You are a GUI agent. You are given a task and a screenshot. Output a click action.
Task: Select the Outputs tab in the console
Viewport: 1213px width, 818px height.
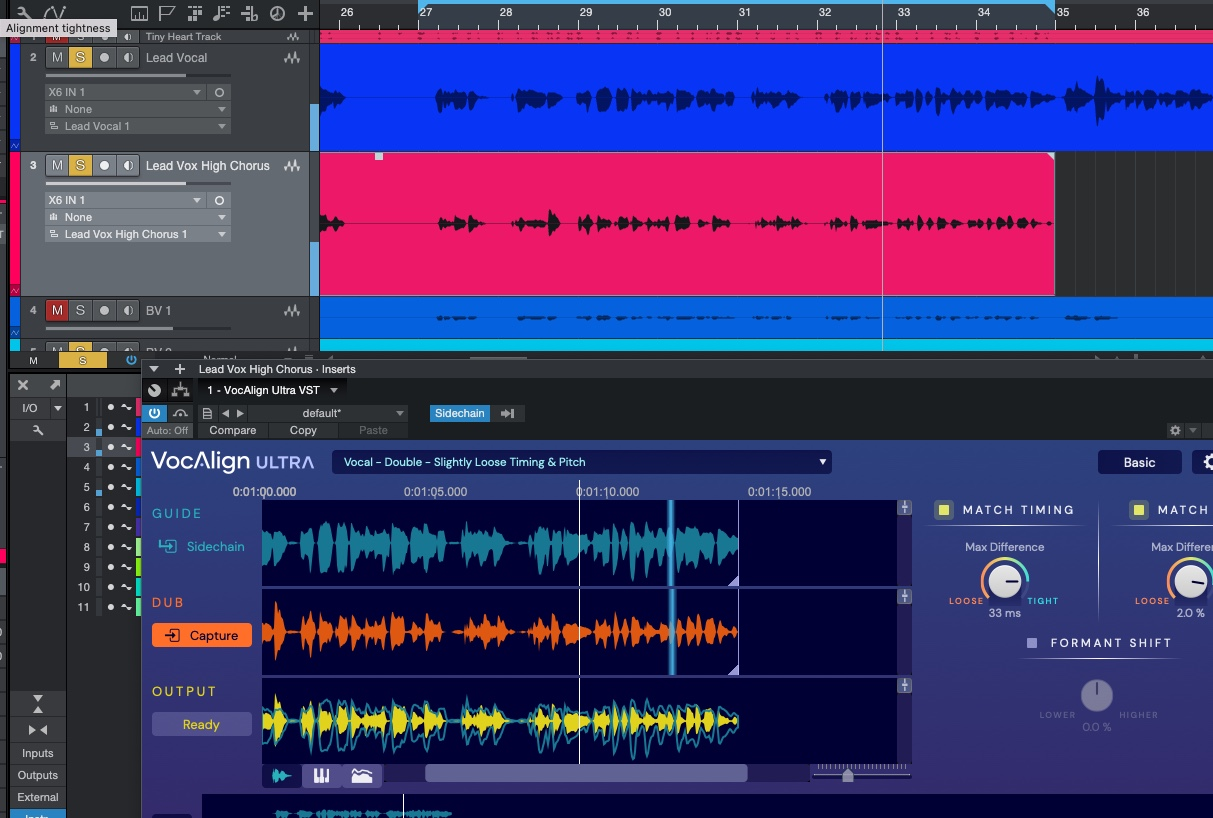(x=38, y=775)
